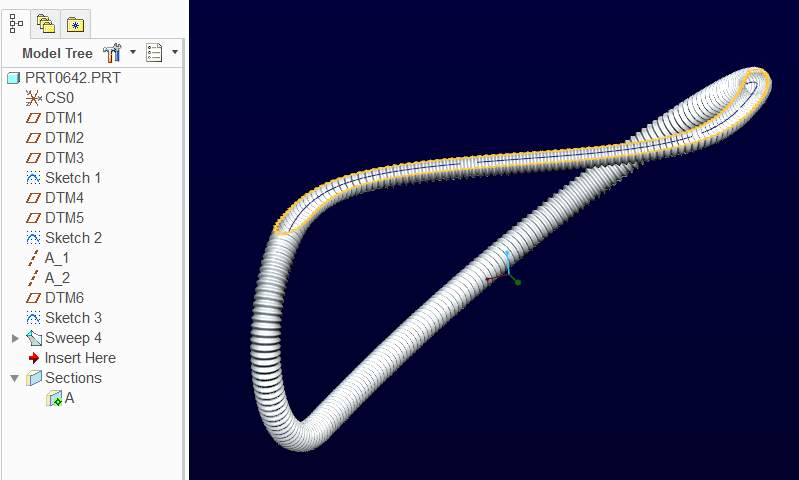Select the A_1 axis icon
Image resolution: width=799 pixels, height=480 pixels.
[x=33, y=258]
